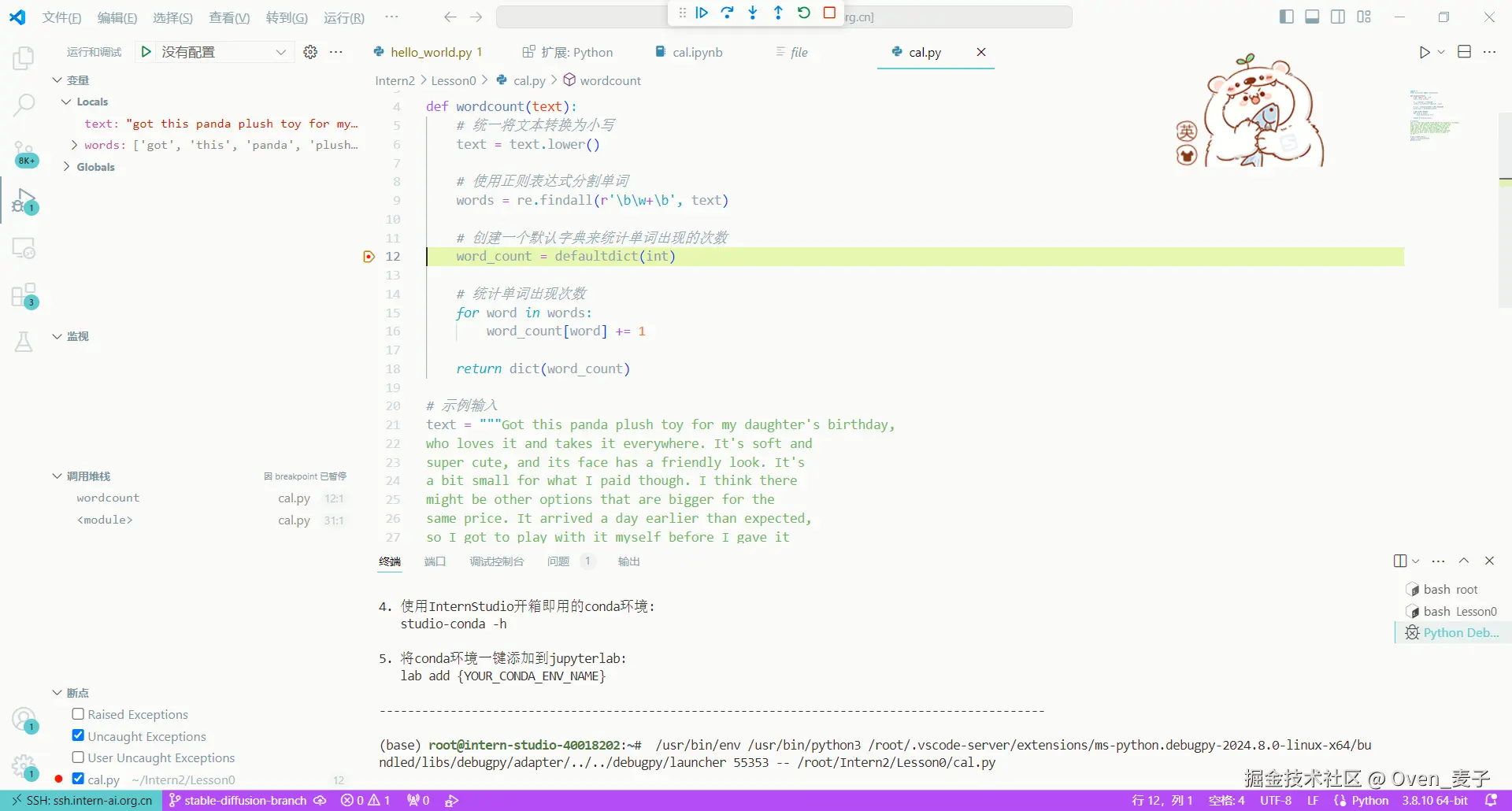Change language mode from Python

1370,800
